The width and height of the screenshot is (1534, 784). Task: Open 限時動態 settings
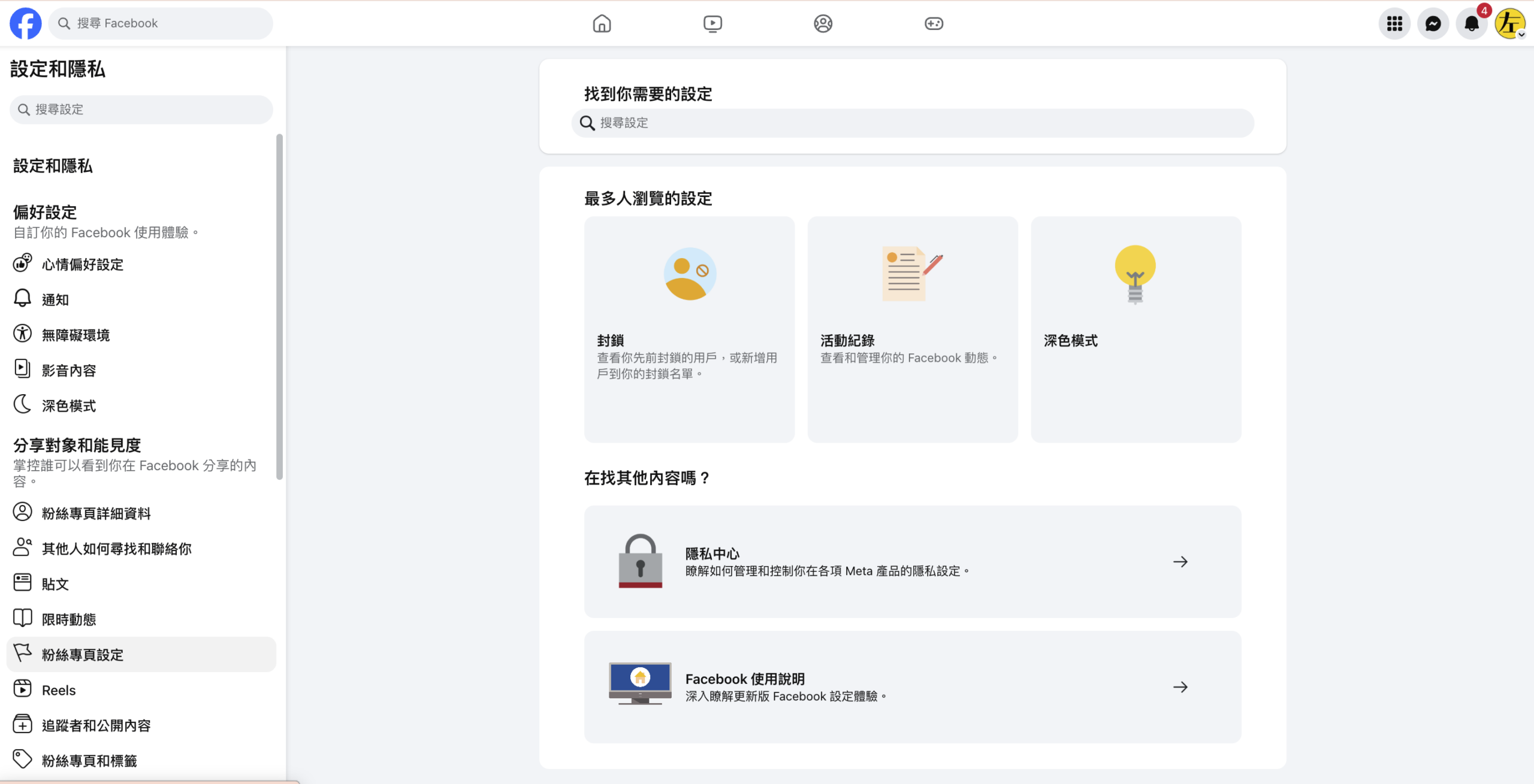click(141, 619)
